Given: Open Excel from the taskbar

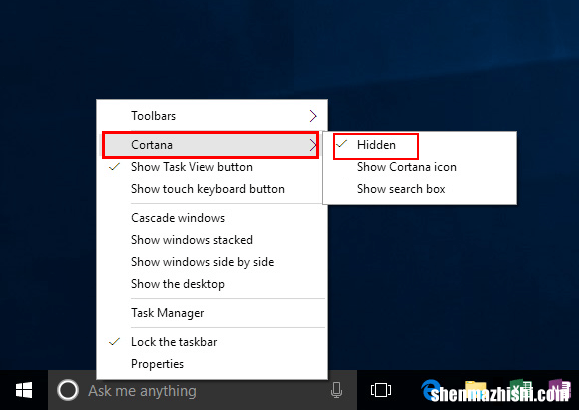Looking at the screenshot, I should point(521,389).
